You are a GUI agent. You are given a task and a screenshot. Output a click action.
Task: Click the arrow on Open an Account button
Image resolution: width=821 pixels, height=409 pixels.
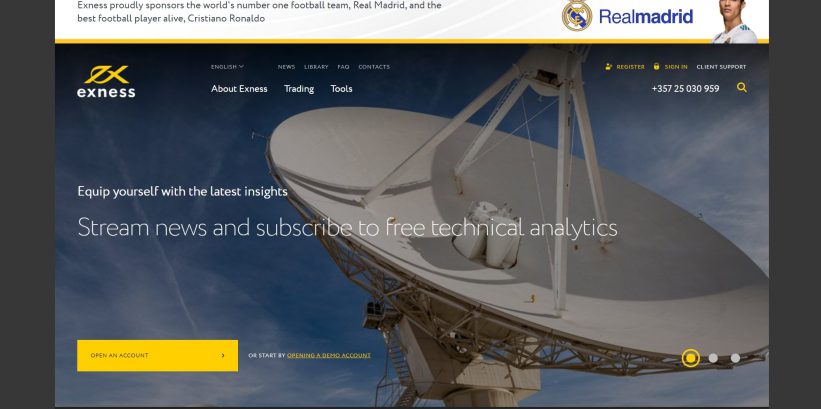point(223,356)
